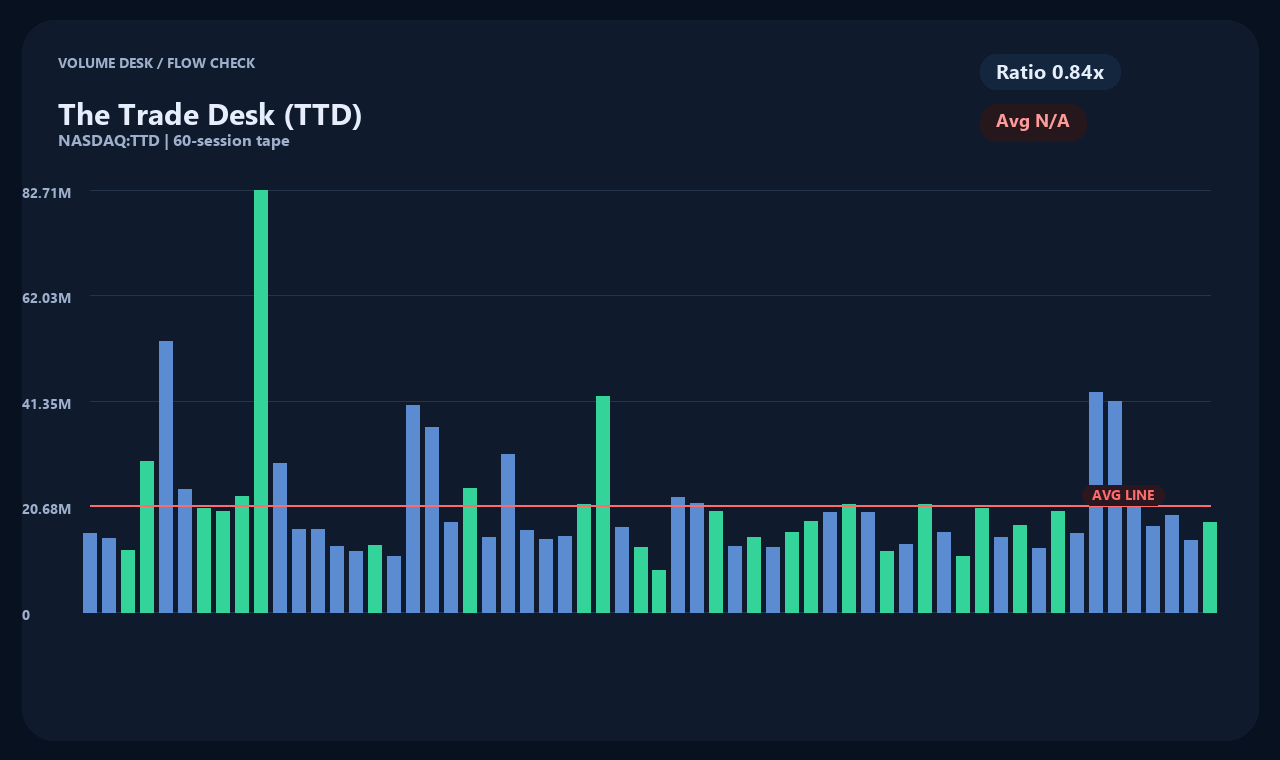Click the Ratio 0.84x badge
1280x760 pixels.
pyautogui.click(x=1050, y=72)
